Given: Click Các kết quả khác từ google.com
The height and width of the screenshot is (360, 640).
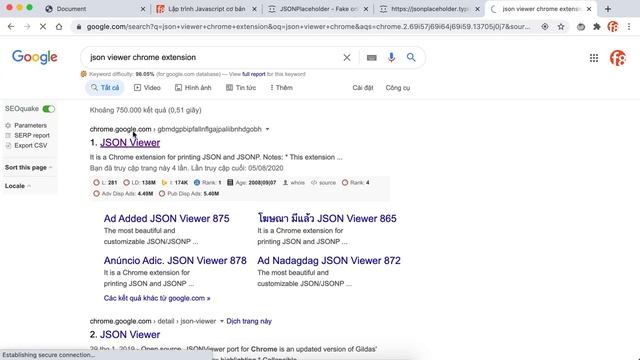Looking at the screenshot, I should 157,298.
